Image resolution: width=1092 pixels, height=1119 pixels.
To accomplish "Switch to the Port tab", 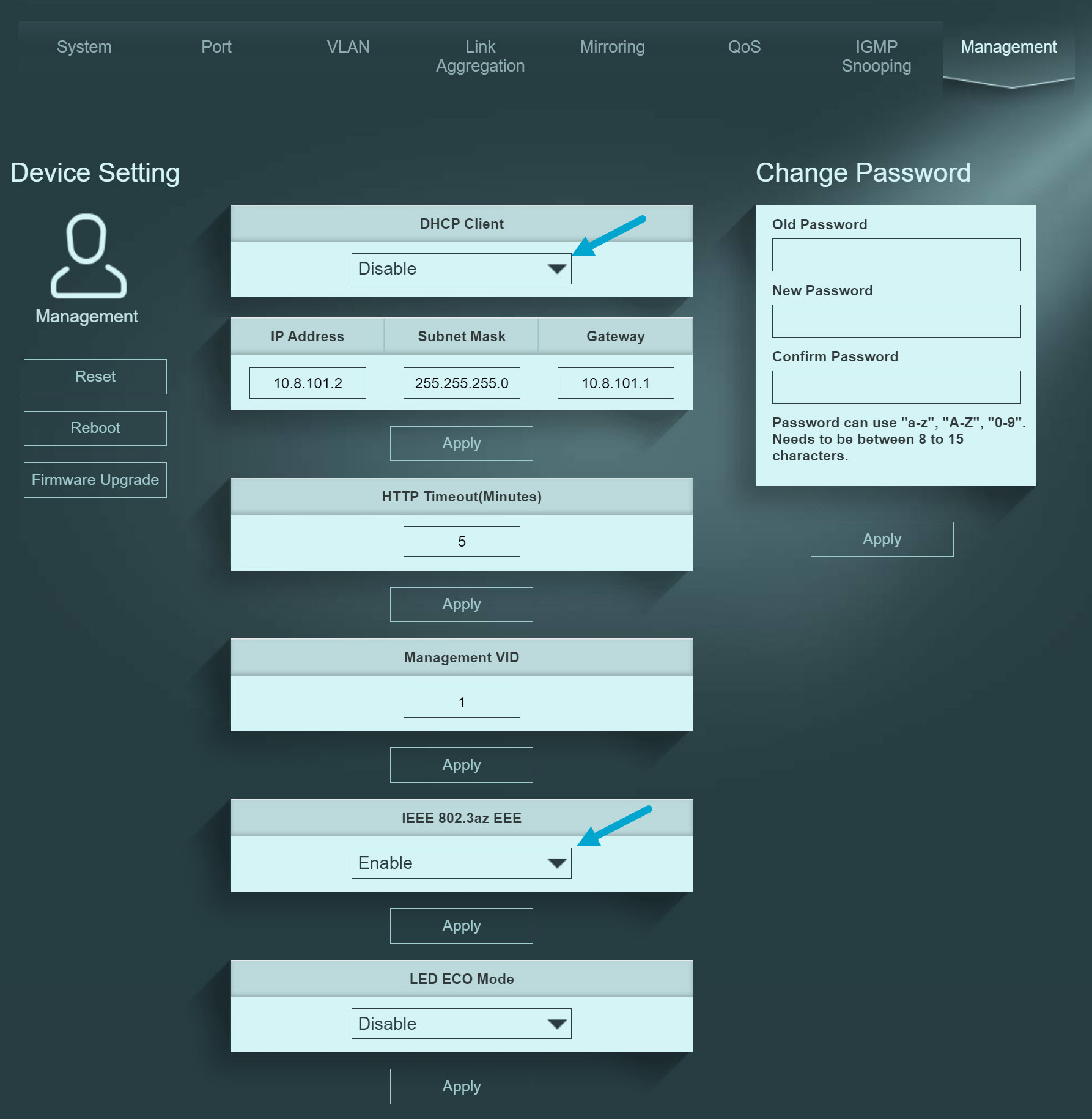I will [216, 46].
